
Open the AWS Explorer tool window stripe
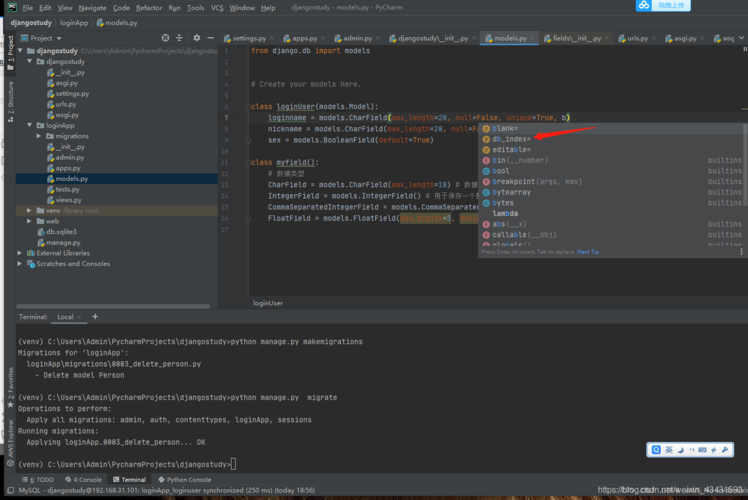pyautogui.click(x=10, y=443)
